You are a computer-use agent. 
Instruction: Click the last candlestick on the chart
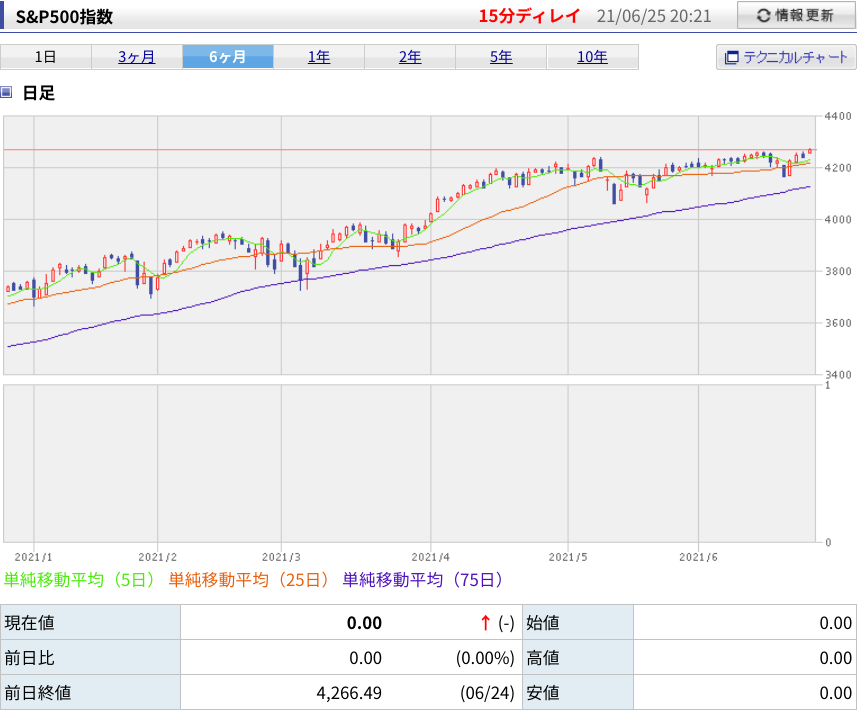pos(810,151)
